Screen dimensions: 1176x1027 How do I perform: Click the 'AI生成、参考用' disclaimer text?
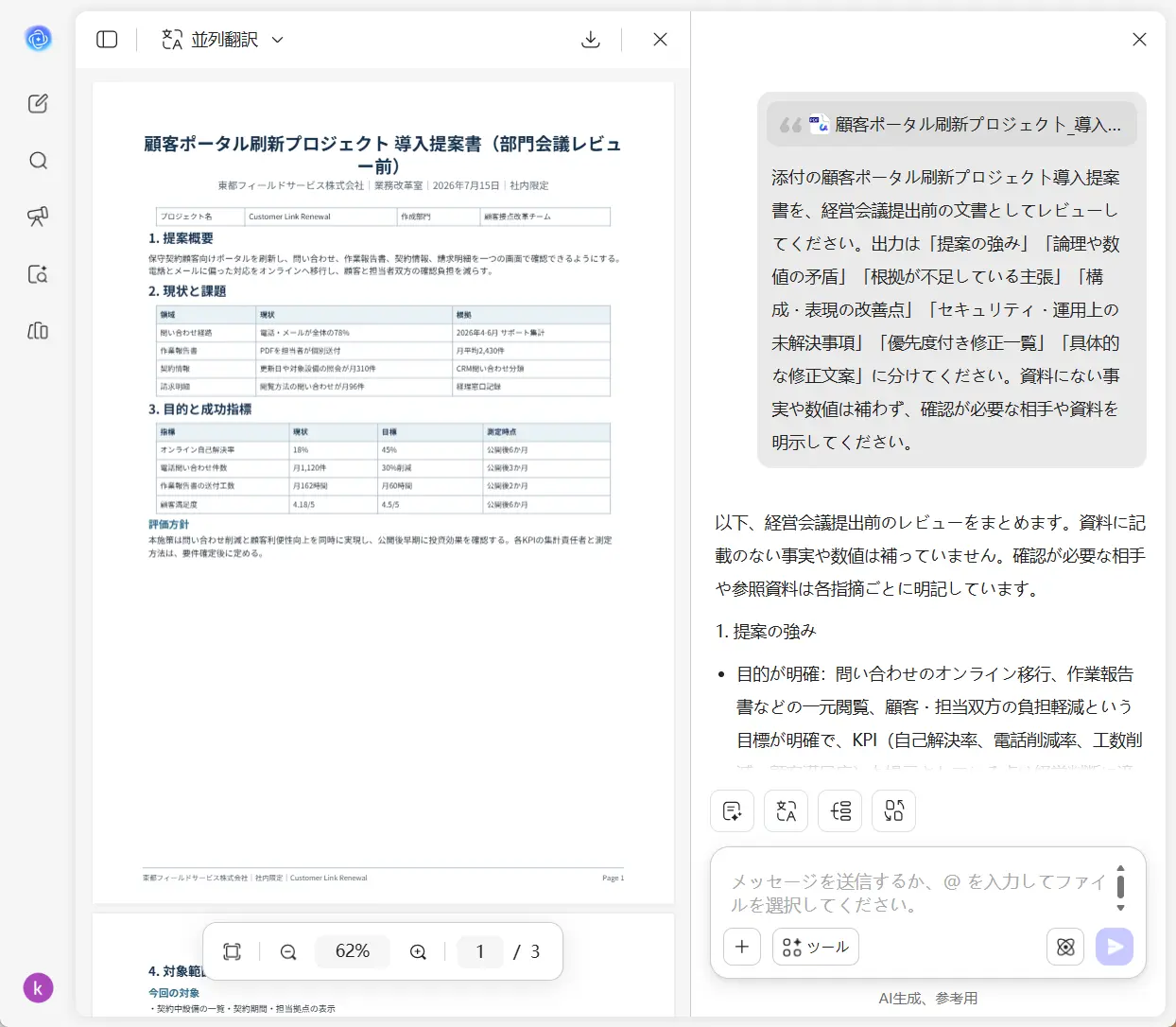click(928, 999)
